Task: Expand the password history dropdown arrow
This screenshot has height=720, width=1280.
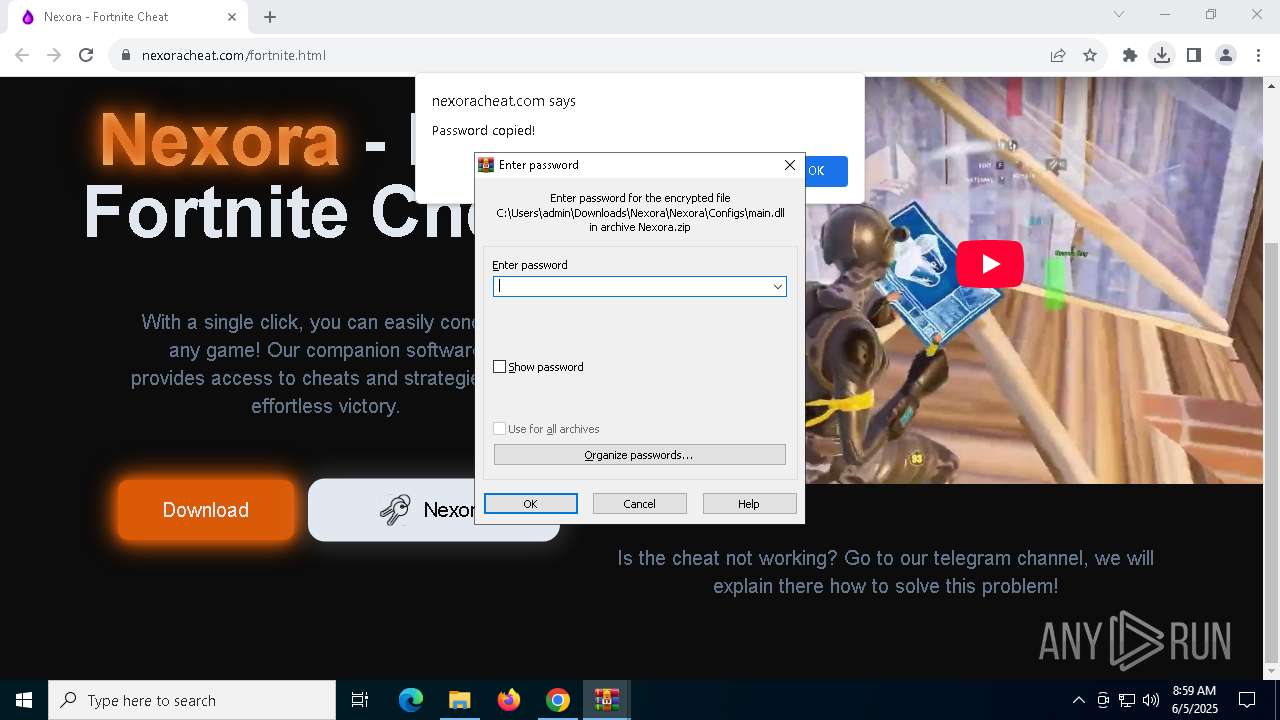Action: pos(777,287)
